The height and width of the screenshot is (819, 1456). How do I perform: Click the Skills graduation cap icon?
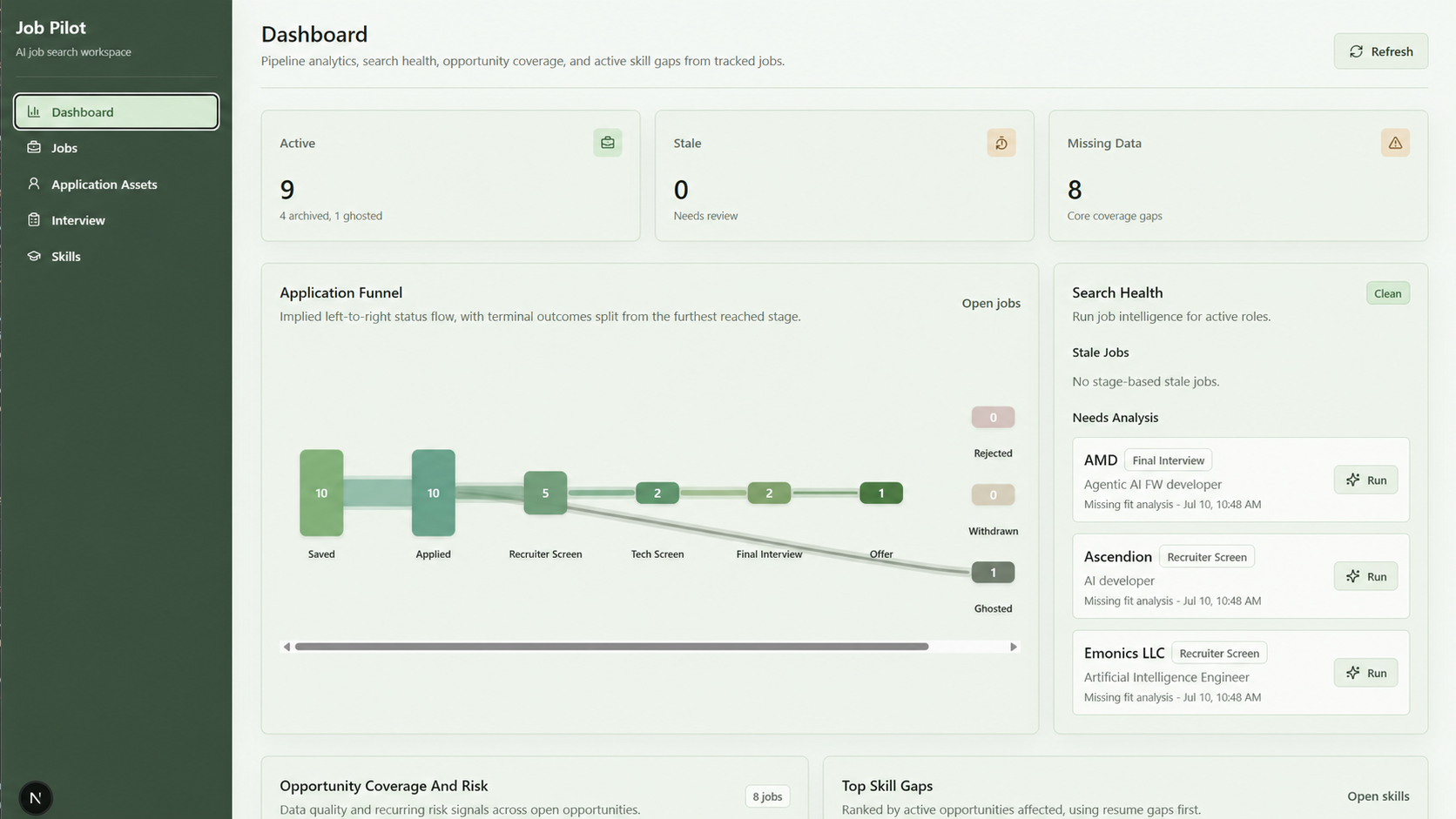click(34, 256)
